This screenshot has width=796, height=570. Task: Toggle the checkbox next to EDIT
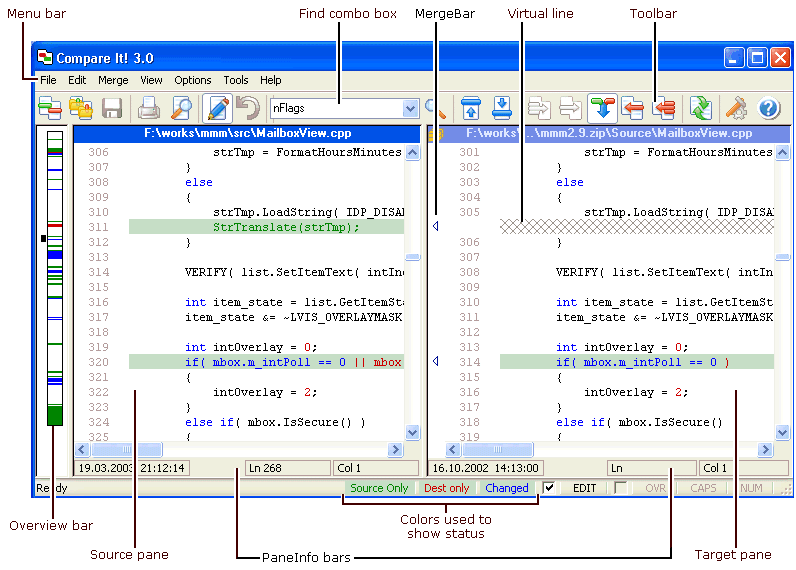[548, 488]
